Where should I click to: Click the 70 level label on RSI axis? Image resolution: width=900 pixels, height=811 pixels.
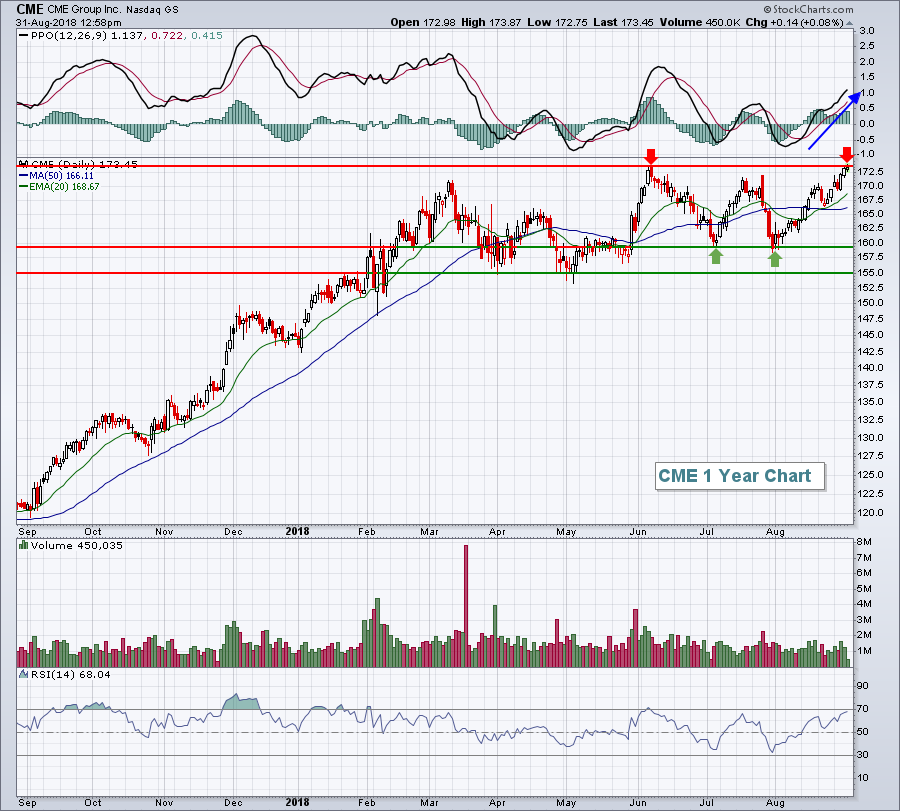(863, 709)
